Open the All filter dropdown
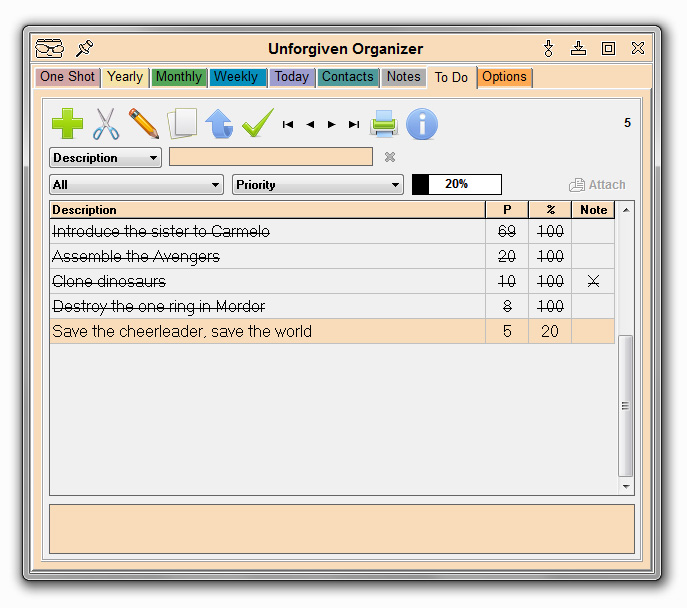 click(x=137, y=185)
